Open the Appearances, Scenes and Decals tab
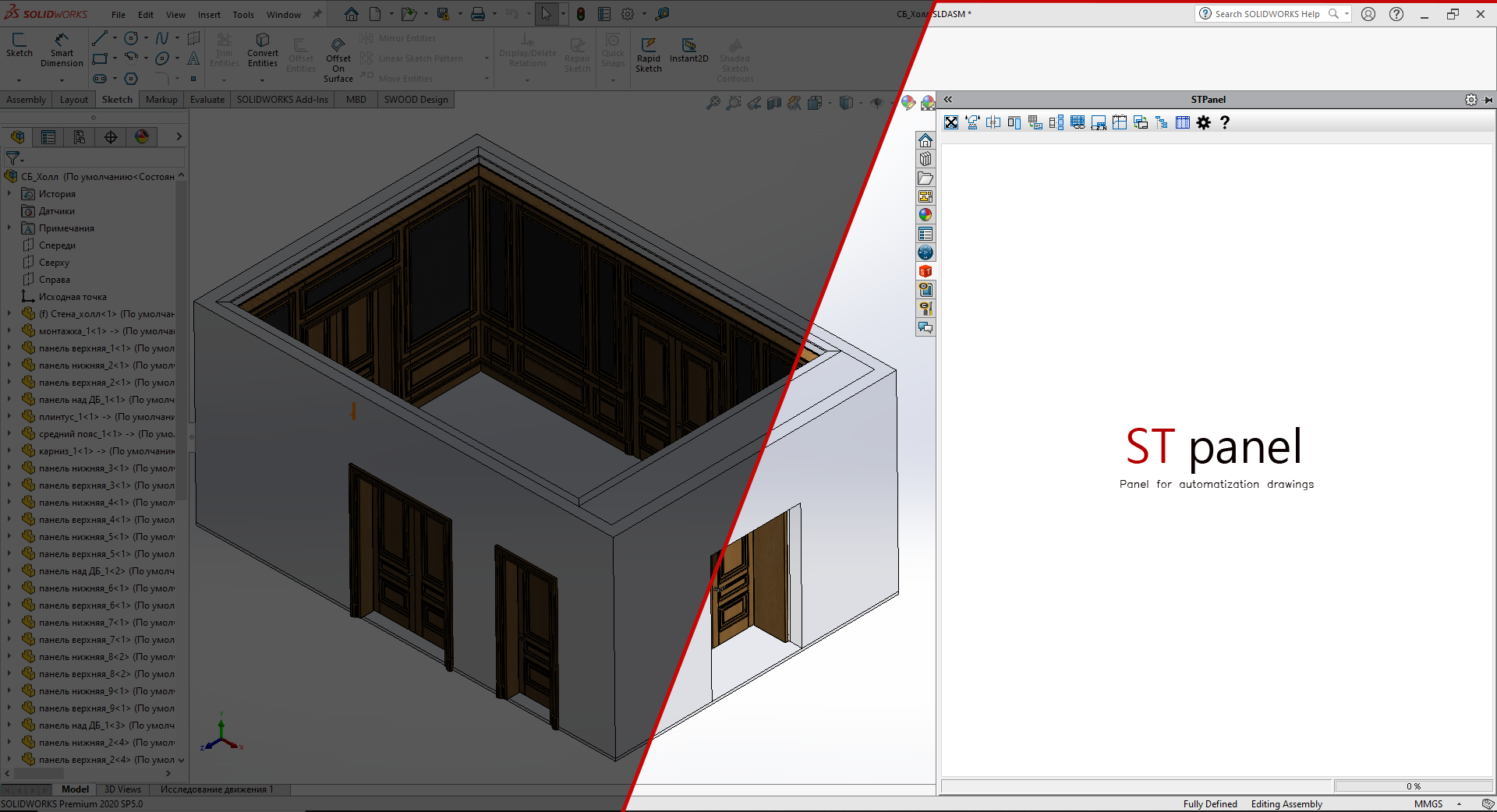The width and height of the screenshot is (1497, 812). click(x=925, y=215)
